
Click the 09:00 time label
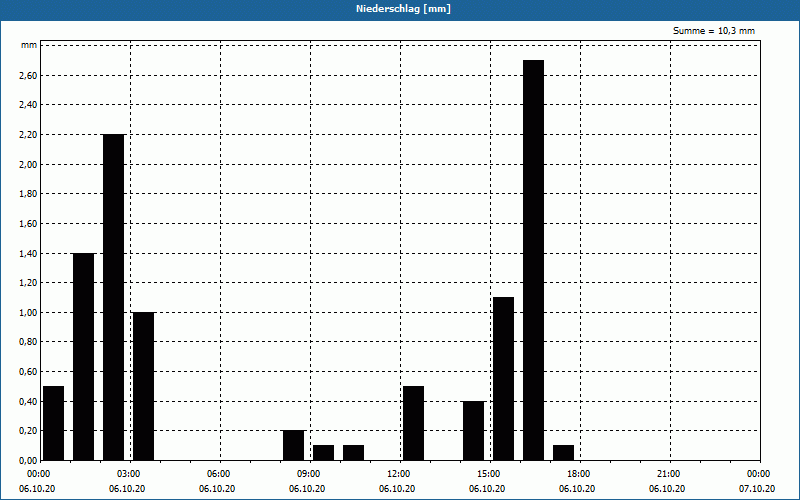click(x=310, y=474)
